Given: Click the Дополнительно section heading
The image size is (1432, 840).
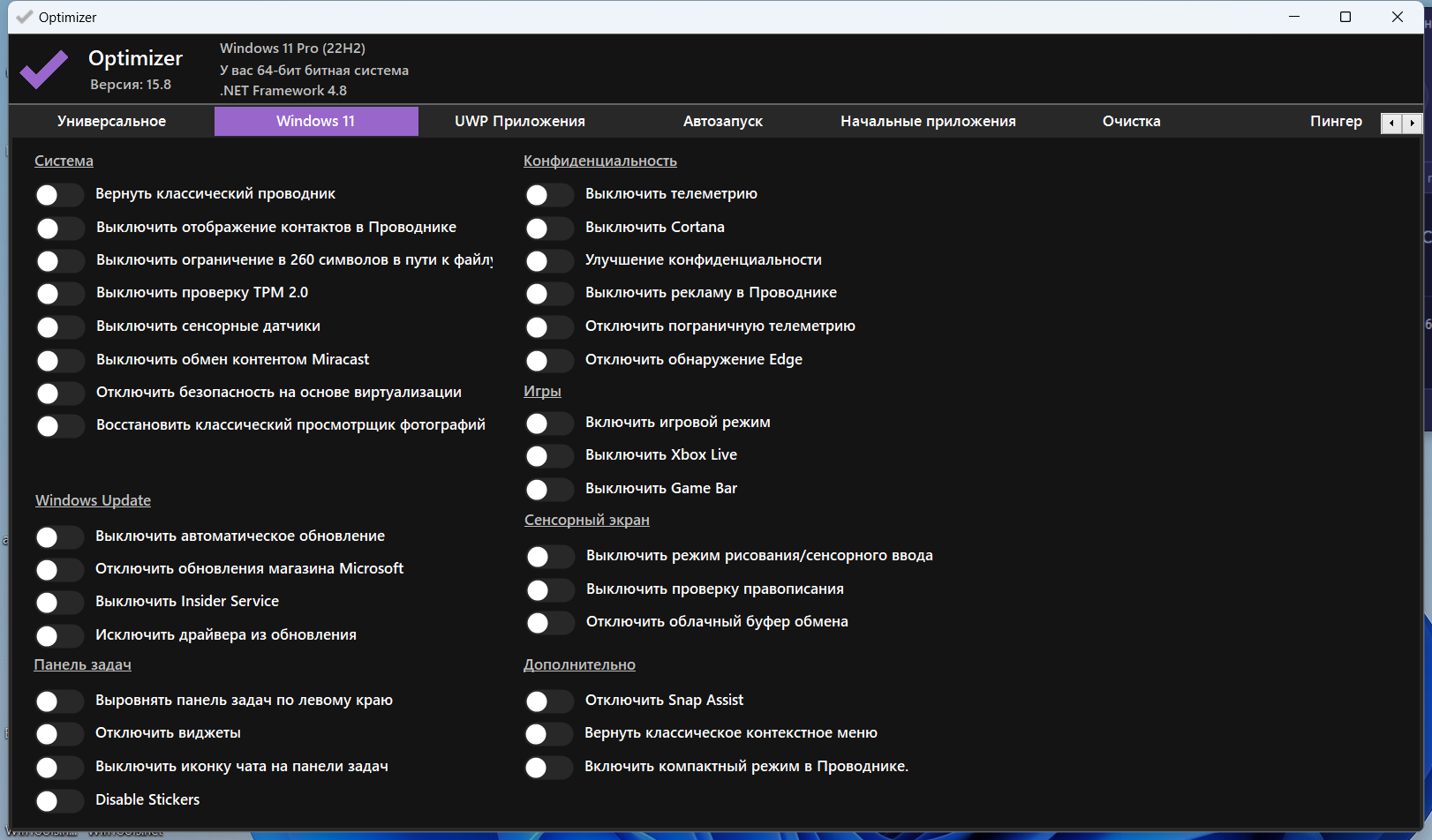Looking at the screenshot, I should (579, 664).
